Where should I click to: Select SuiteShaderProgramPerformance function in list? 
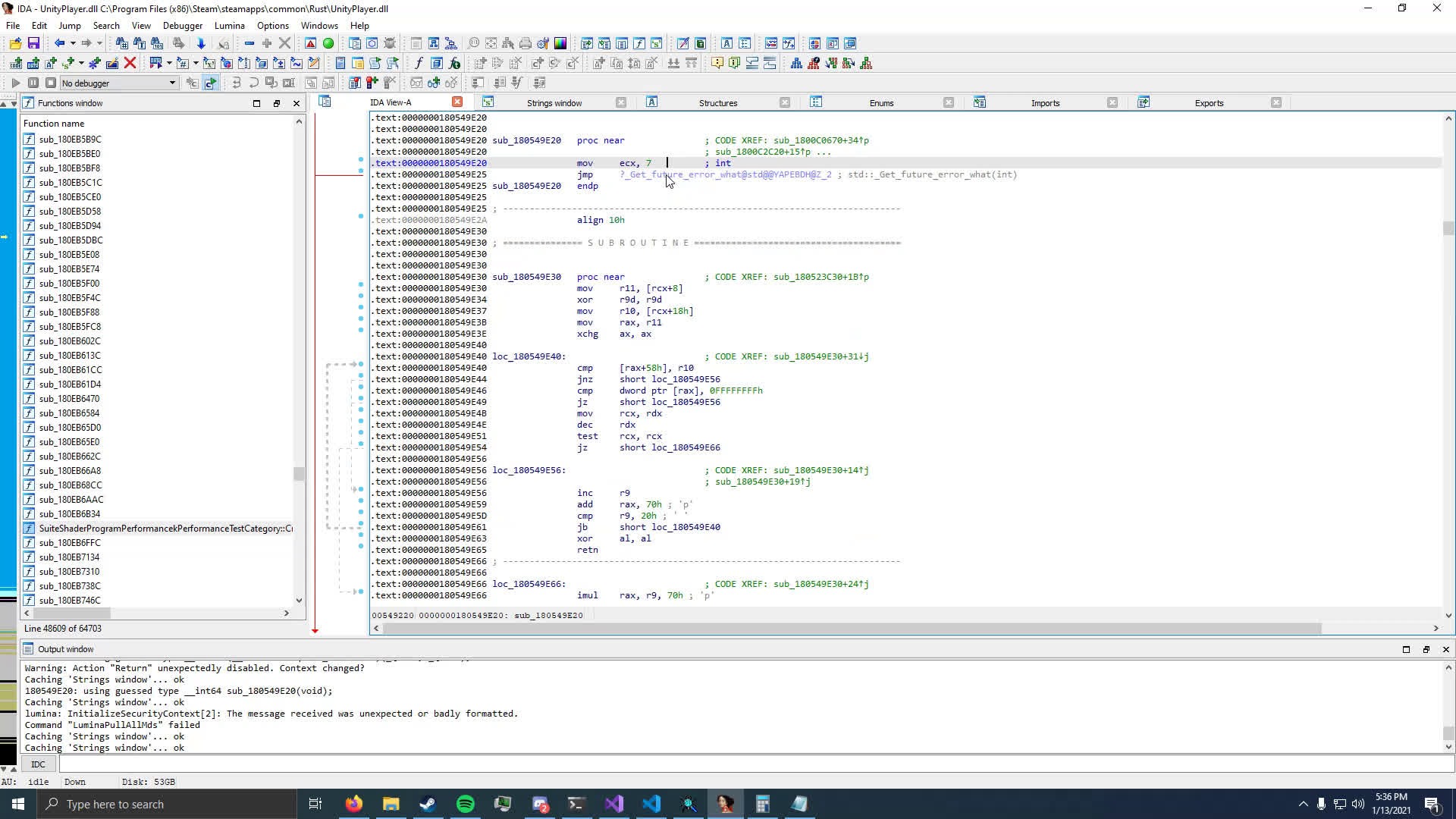tap(165, 529)
